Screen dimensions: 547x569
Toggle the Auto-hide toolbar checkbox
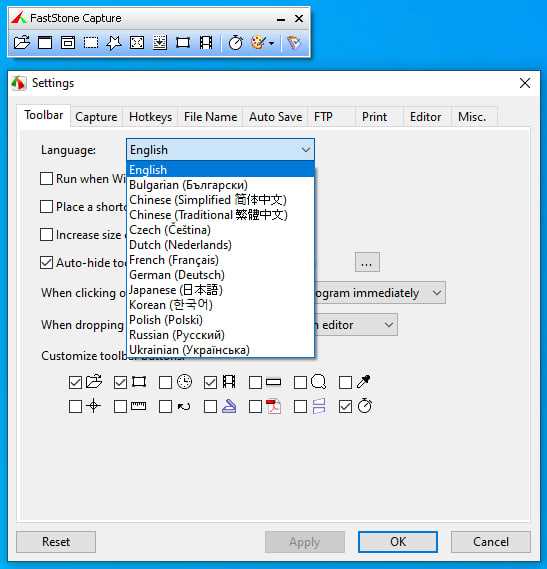coord(46,263)
